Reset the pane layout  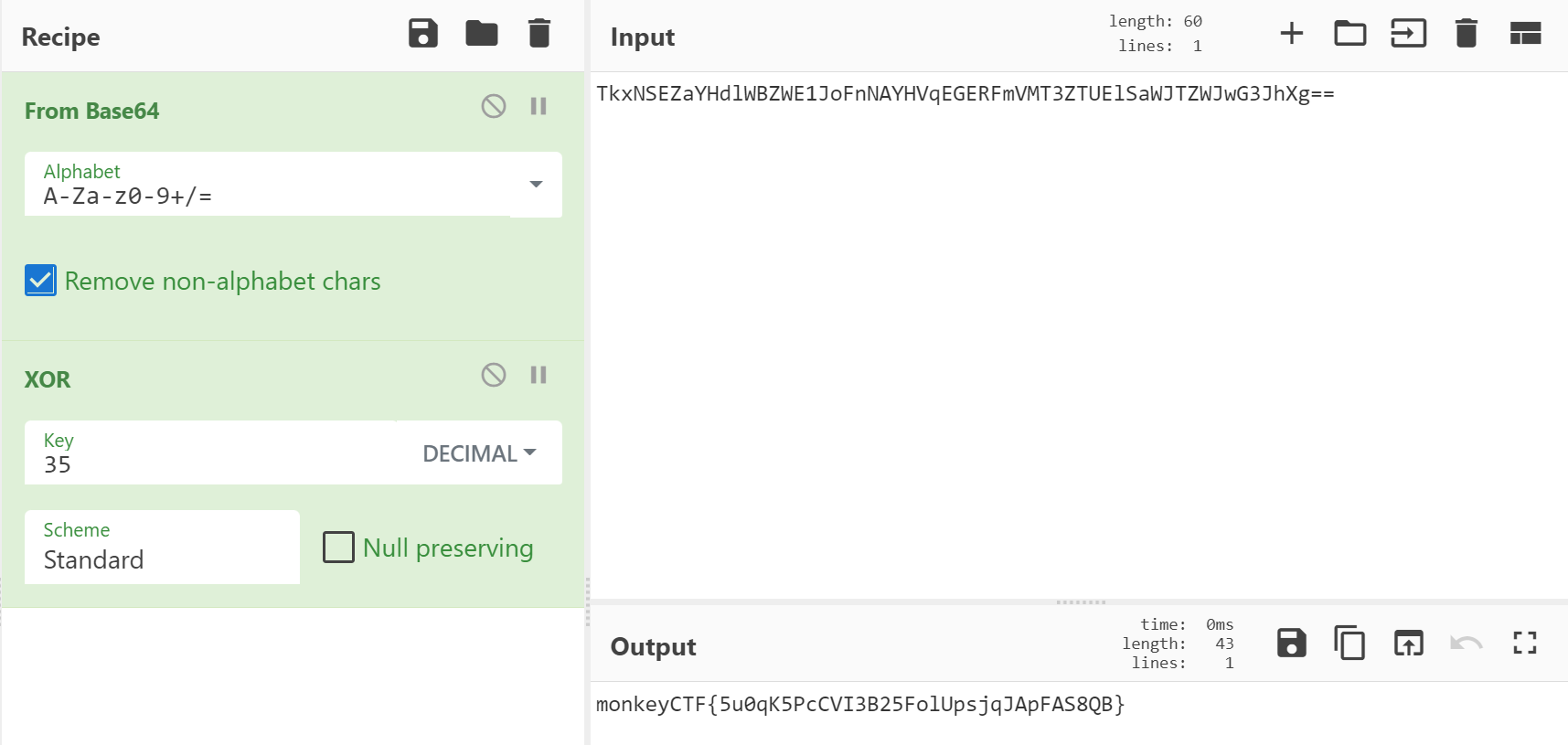[1525, 34]
